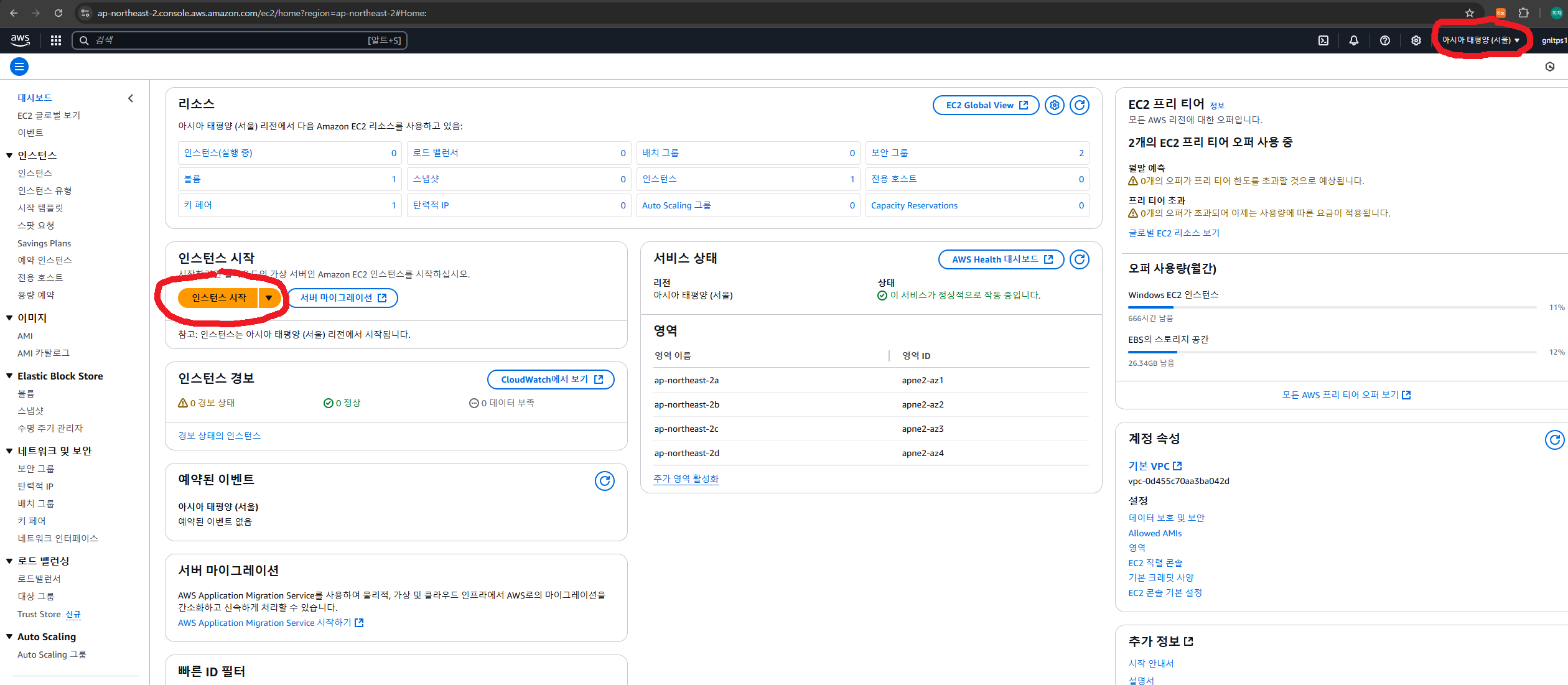Bookmark this page with the star icon
The image size is (1568, 685).
pos(1470,13)
